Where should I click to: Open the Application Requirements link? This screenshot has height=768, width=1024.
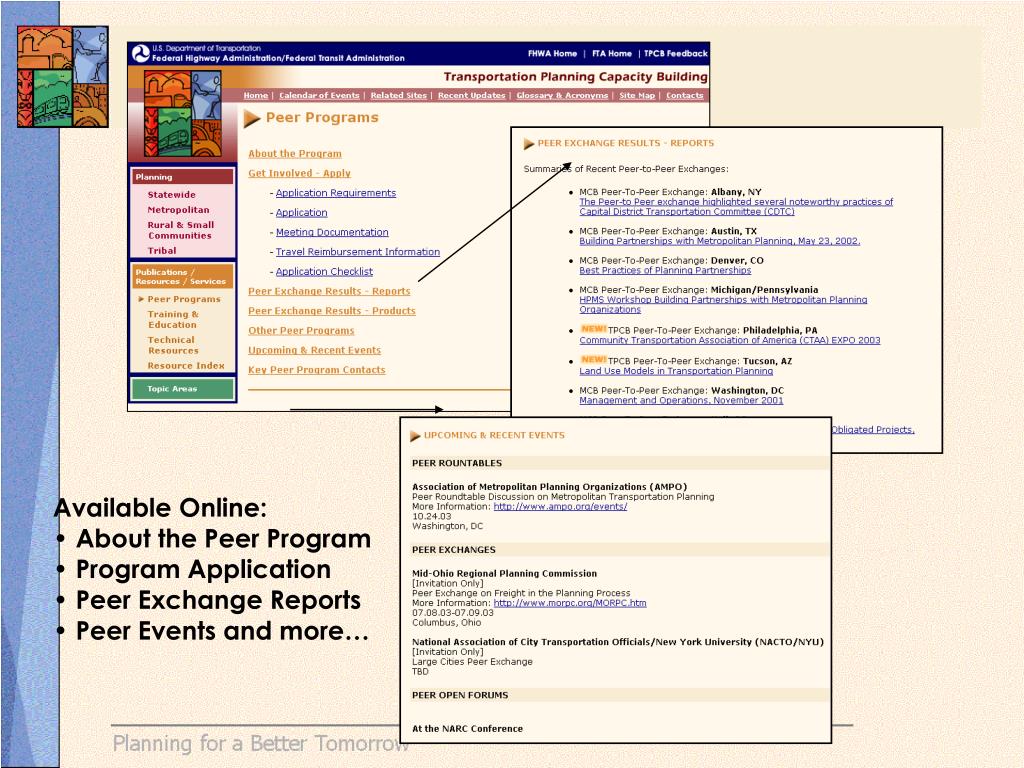coord(336,193)
